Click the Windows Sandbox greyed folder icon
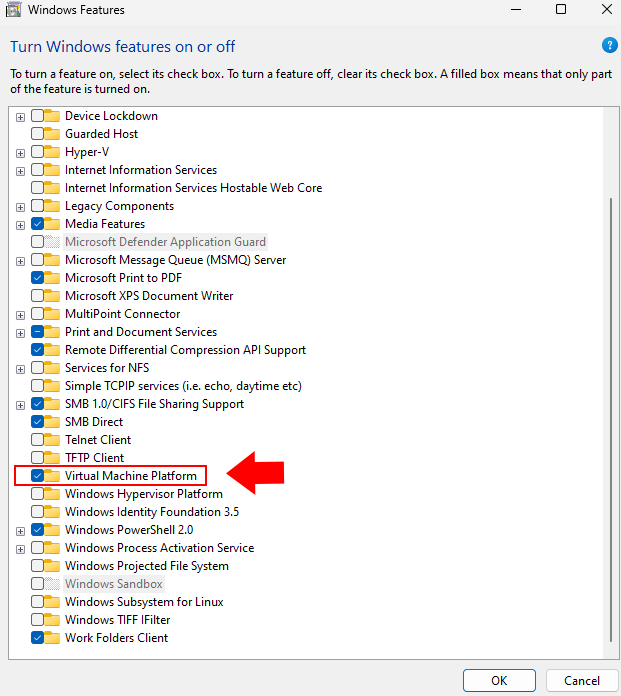The height and width of the screenshot is (696, 621). pyautogui.click(x=52, y=584)
